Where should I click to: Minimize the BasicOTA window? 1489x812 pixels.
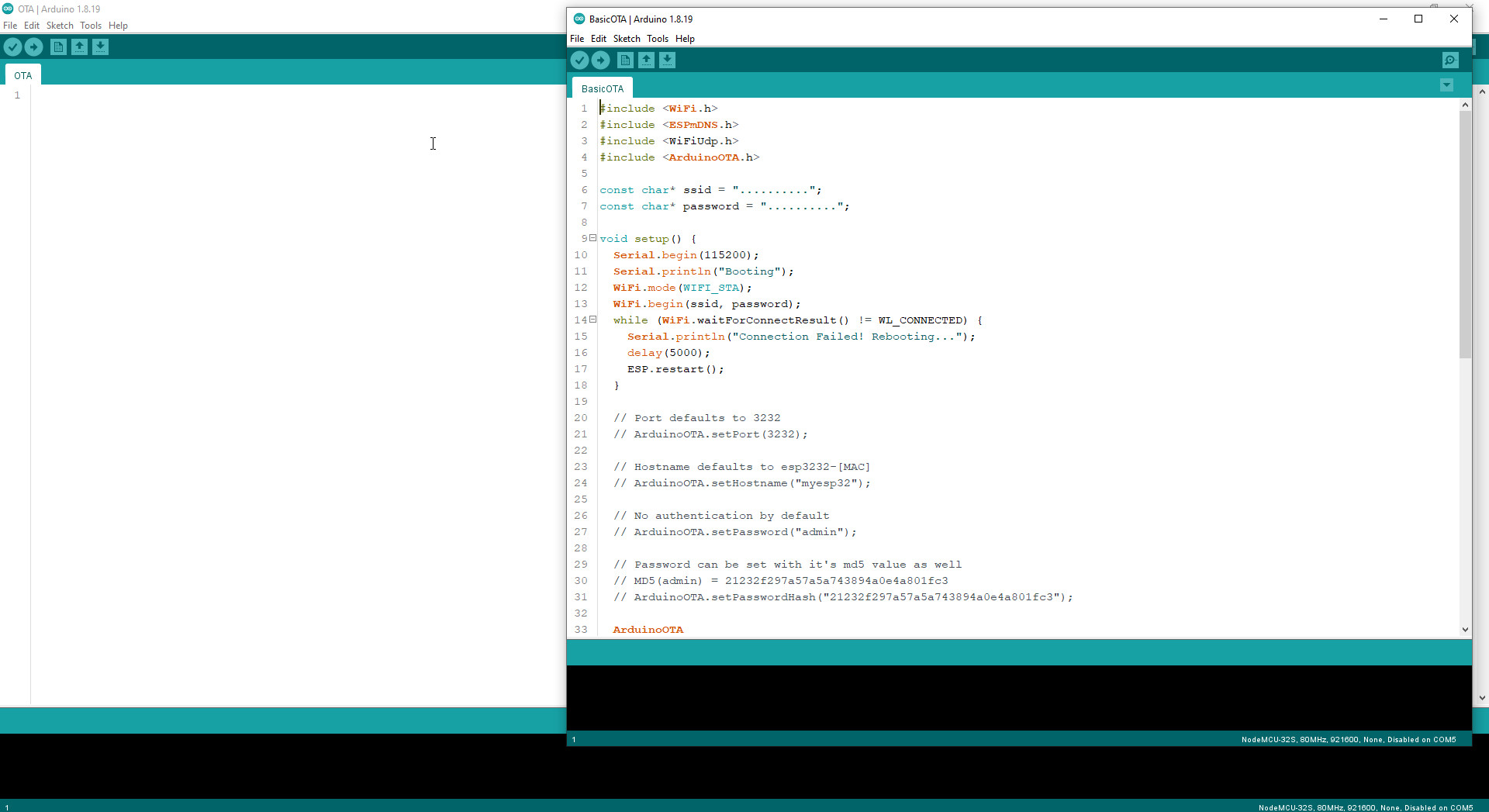click(x=1383, y=19)
